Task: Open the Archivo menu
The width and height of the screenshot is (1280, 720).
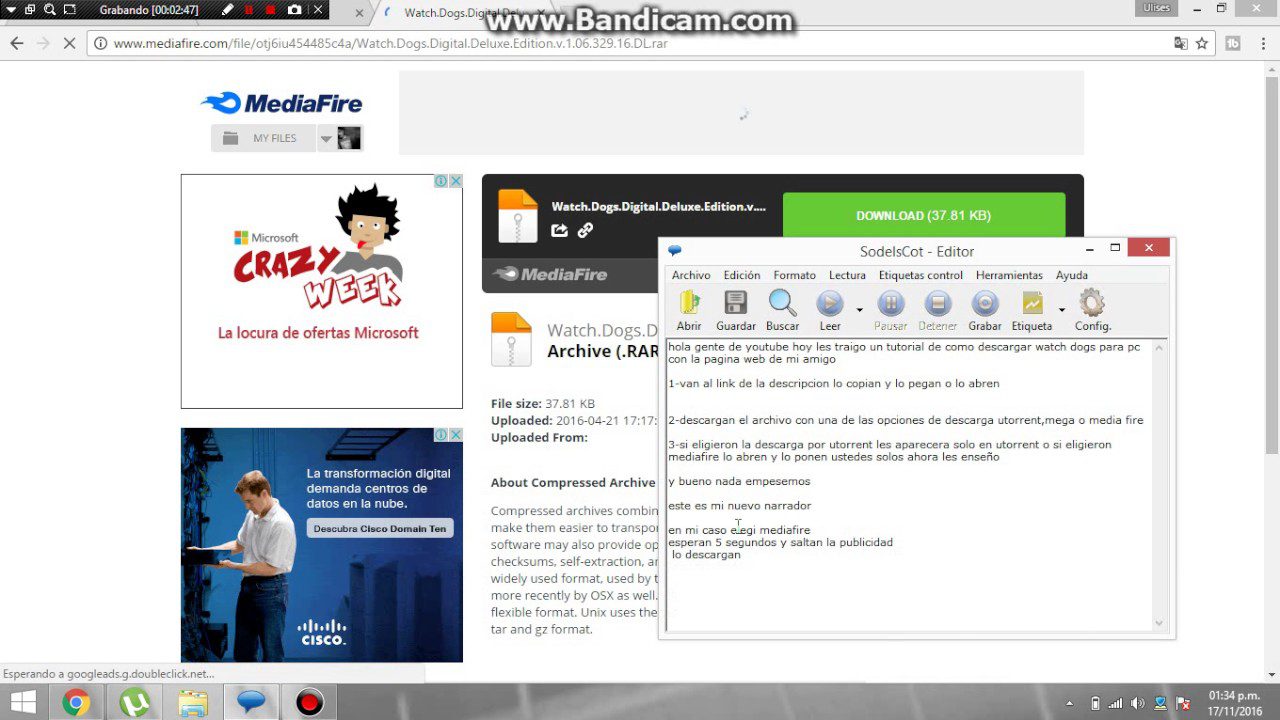Action: click(691, 275)
